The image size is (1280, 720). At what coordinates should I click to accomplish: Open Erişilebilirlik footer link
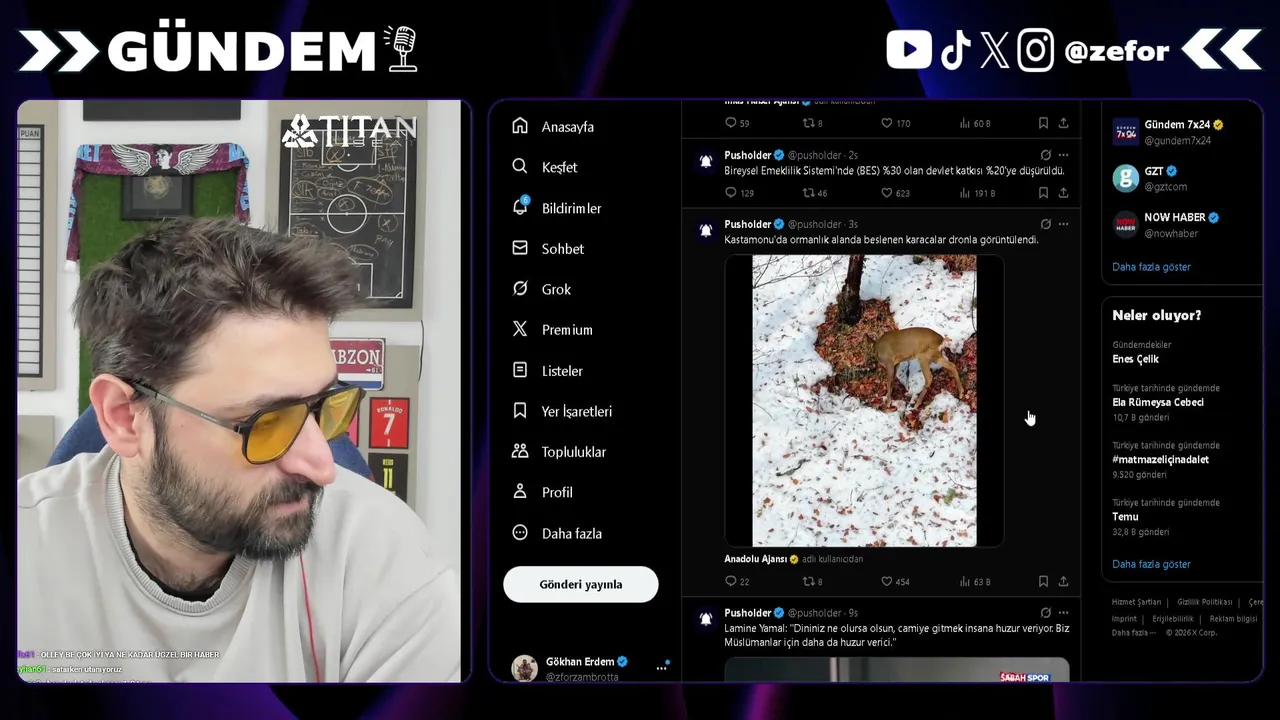1173,619
